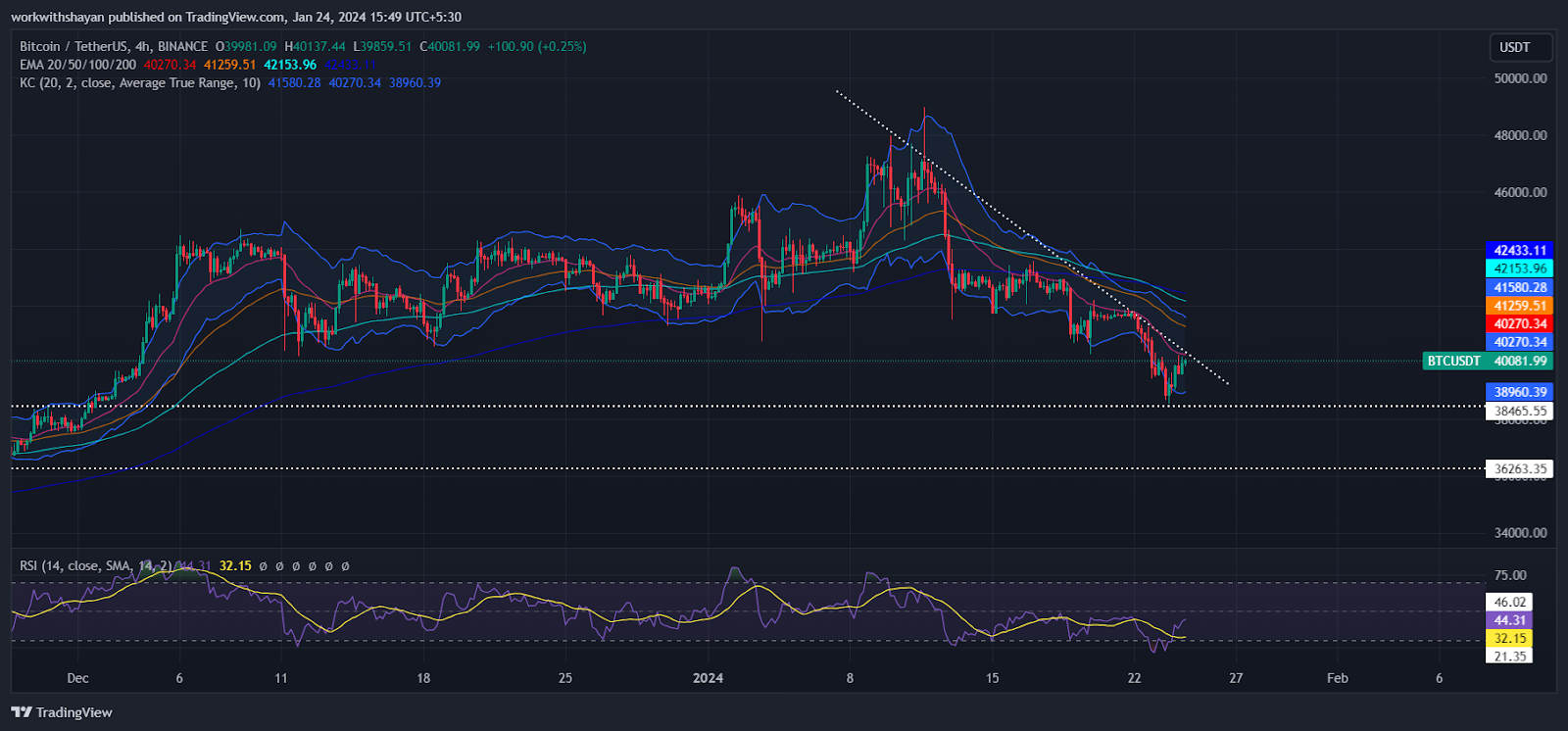Viewport: 1568px width, 731px height.
Task: Click the BTCUSDT 40081.99 last price label
Action: click(1488, 361)
